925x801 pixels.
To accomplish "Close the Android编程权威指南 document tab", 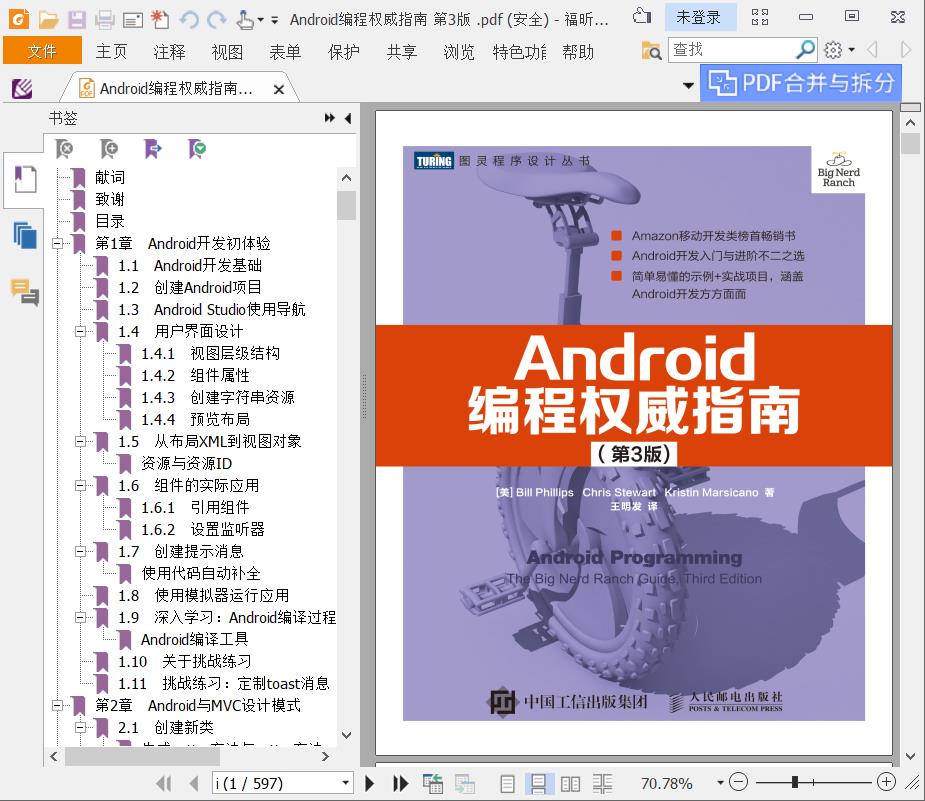I will (x=279, y=89).
